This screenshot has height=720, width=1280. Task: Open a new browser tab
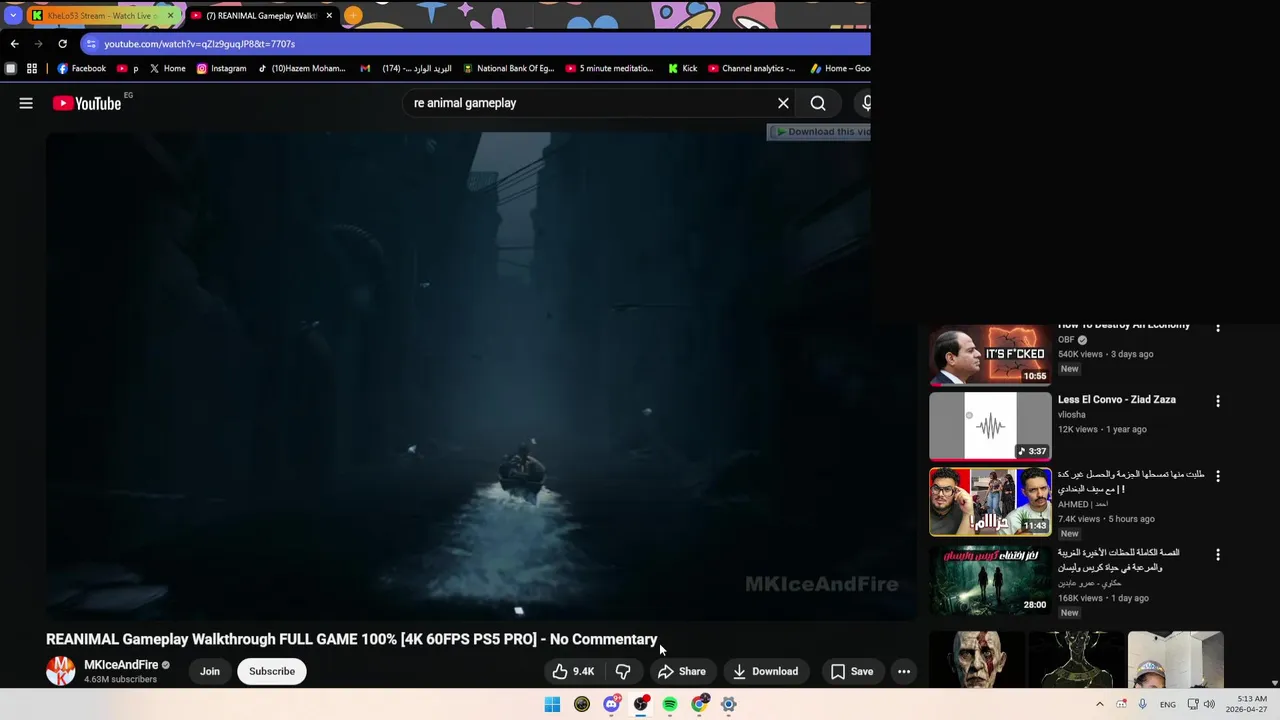353,16
